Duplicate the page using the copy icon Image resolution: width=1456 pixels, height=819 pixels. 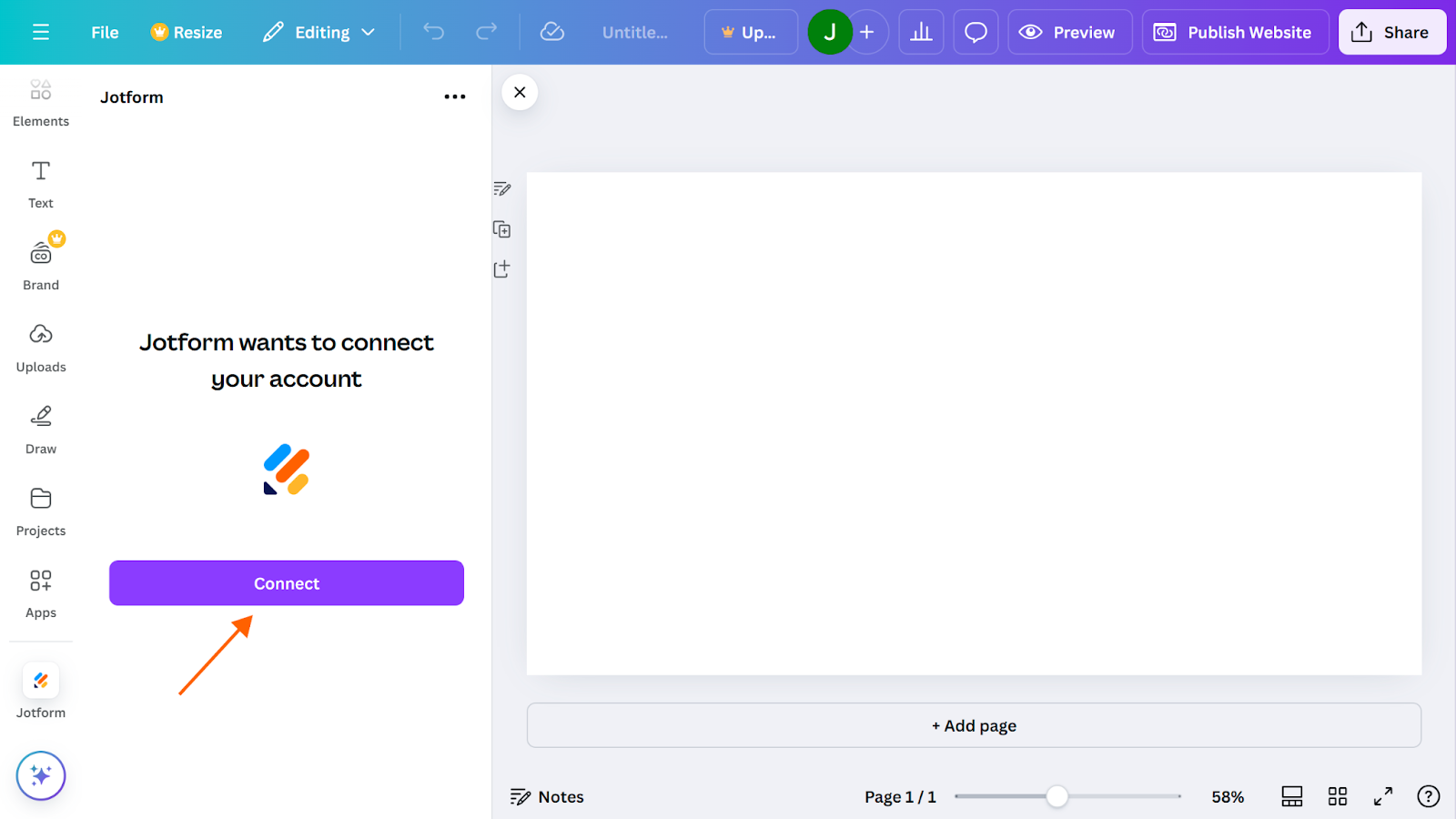(501, 229)
